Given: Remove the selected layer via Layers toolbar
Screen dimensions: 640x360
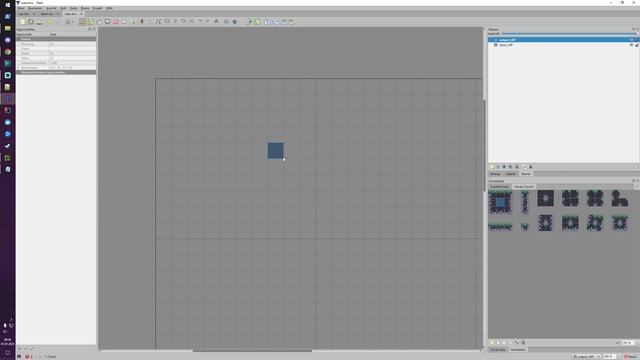Looking at the screenshot, I should (x=516, y=167).
